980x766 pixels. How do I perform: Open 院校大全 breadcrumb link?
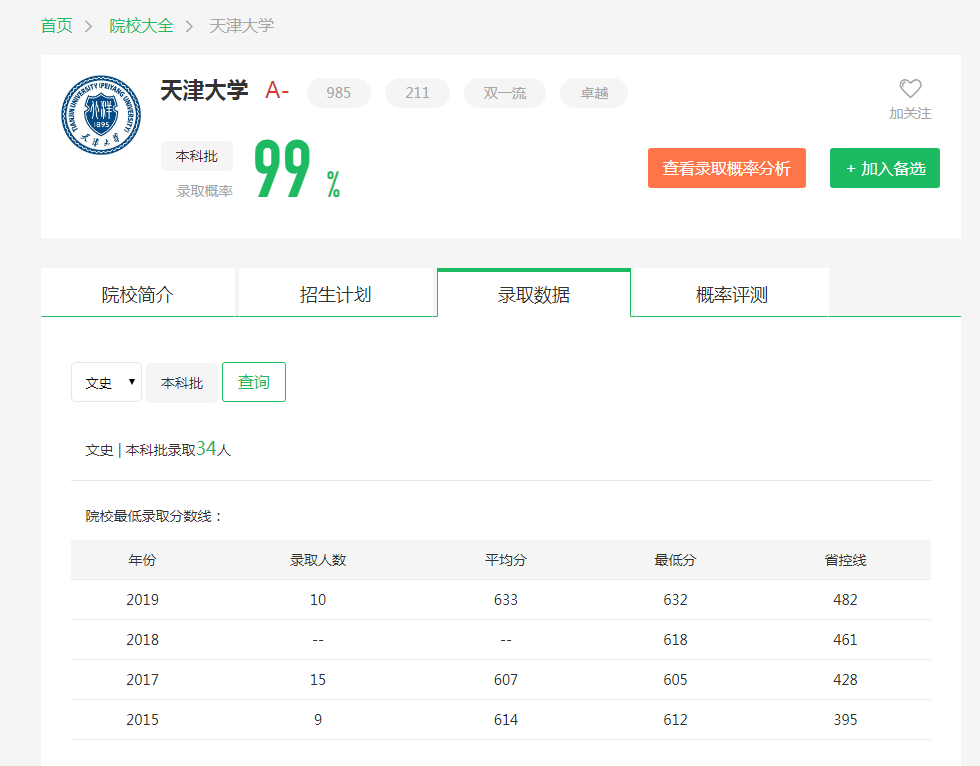pos(141,26)
